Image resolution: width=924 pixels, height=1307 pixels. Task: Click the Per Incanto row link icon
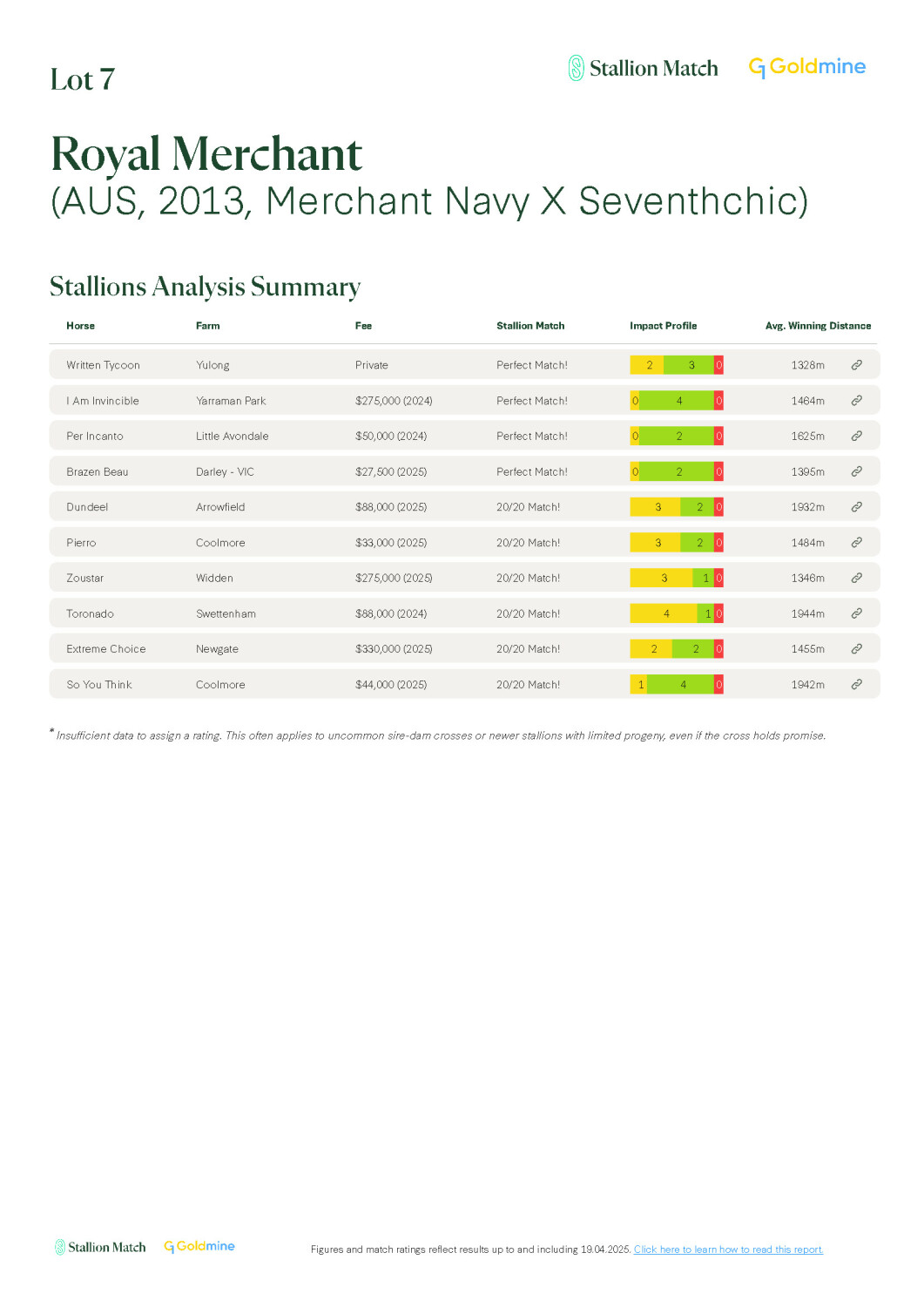tap(856, 436)
